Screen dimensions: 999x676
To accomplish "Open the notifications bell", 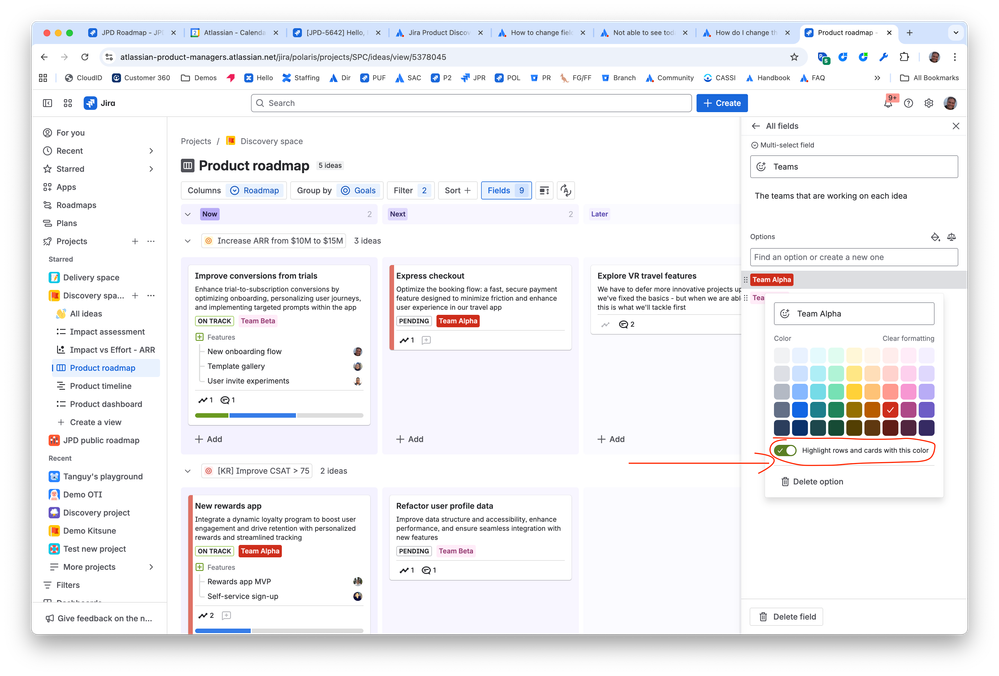I will point(888,103).
